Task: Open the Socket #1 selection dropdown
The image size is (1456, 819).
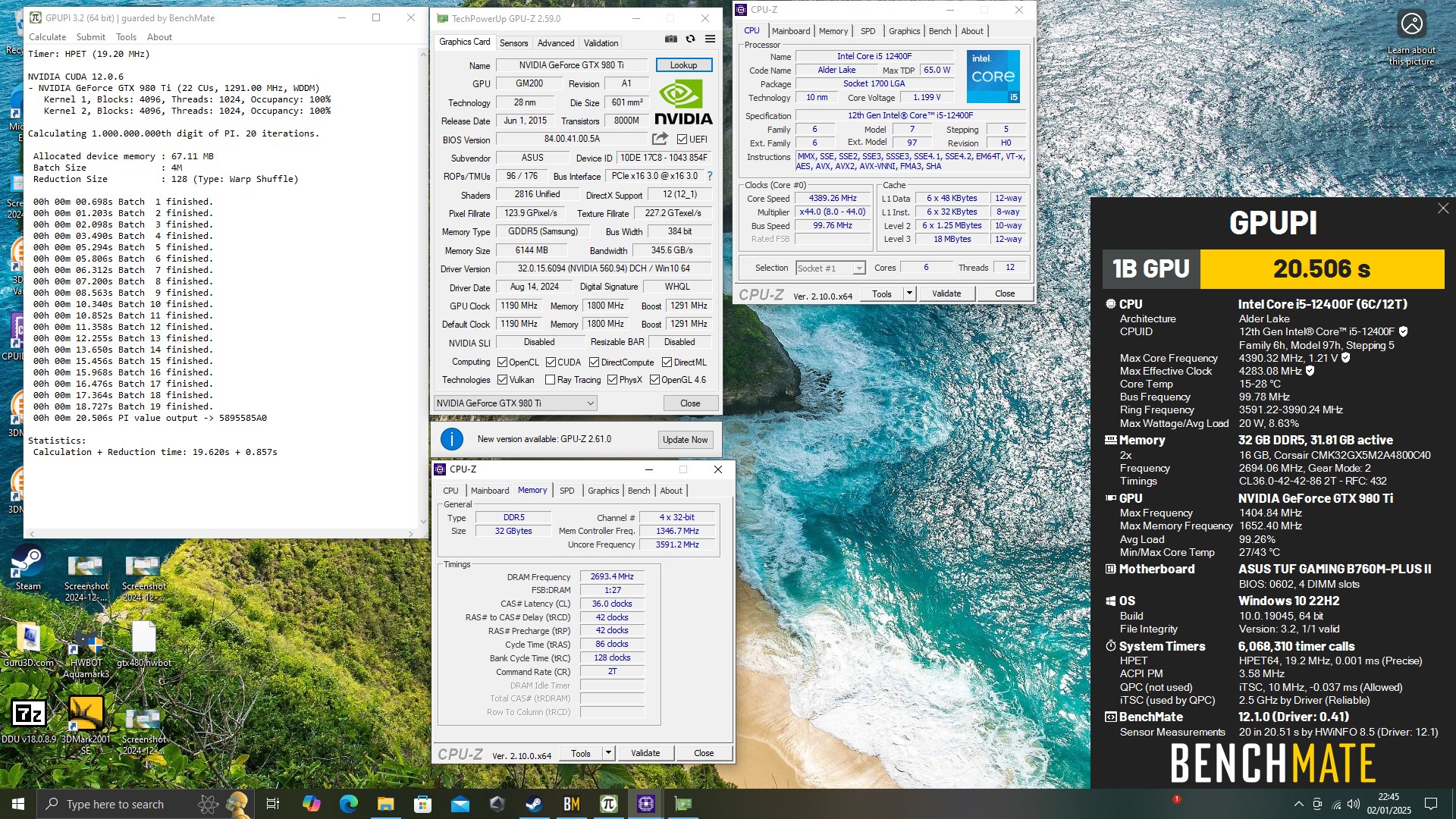Action: click(x=830, y=268)
